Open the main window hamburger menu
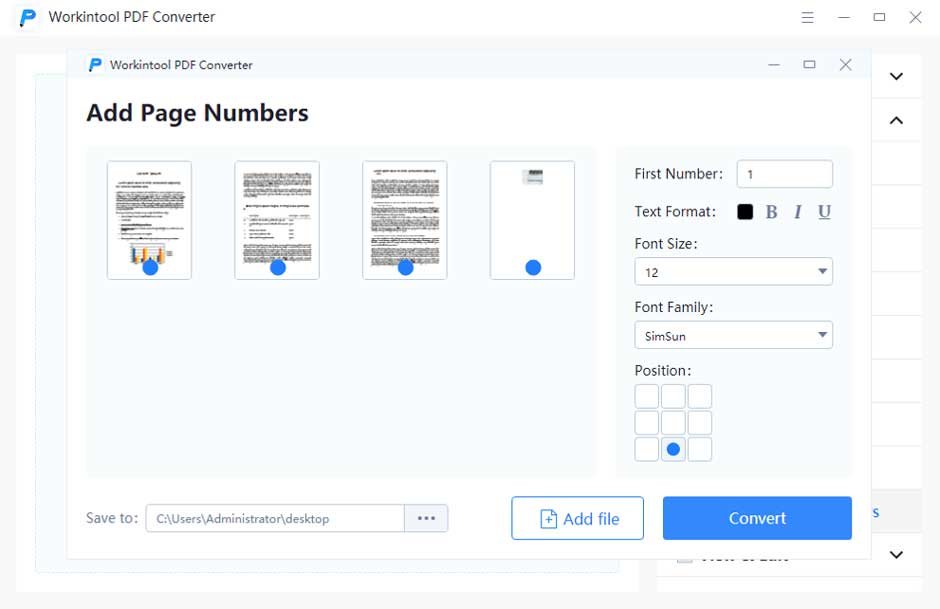The image size is (940, 609). pyautogui.click(x=808, y=17)
